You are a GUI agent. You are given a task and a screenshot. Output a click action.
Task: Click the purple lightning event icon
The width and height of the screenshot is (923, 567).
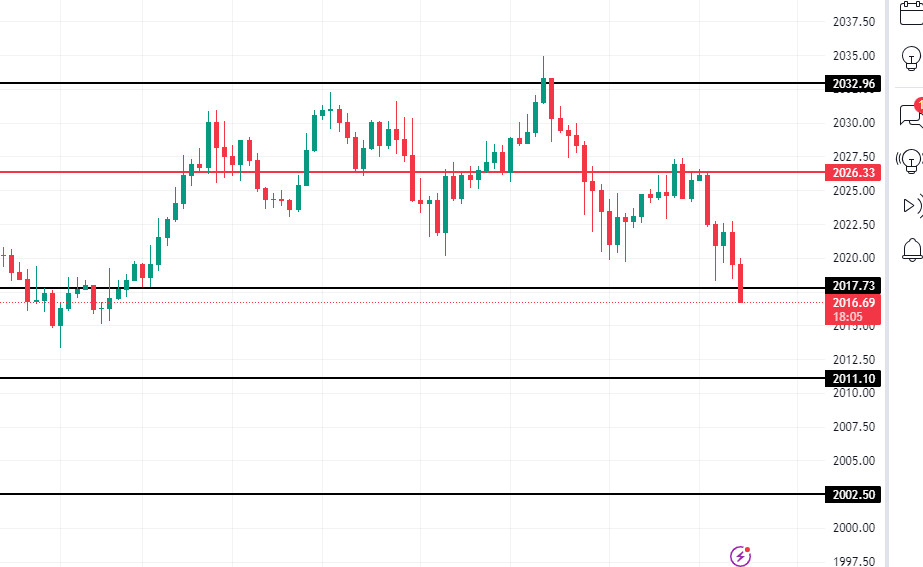pyautogui.click(x=741, y=555)
